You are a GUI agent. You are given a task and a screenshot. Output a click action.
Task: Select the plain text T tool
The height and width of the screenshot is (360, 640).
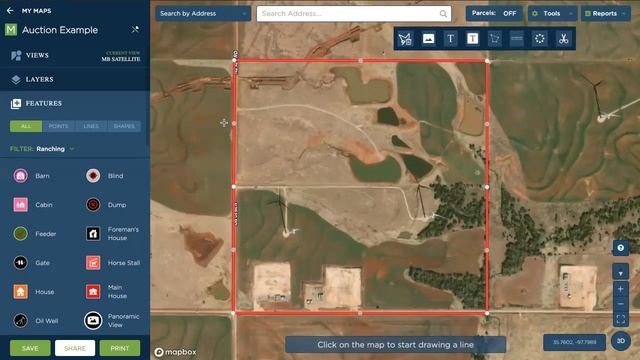[450, 39]
